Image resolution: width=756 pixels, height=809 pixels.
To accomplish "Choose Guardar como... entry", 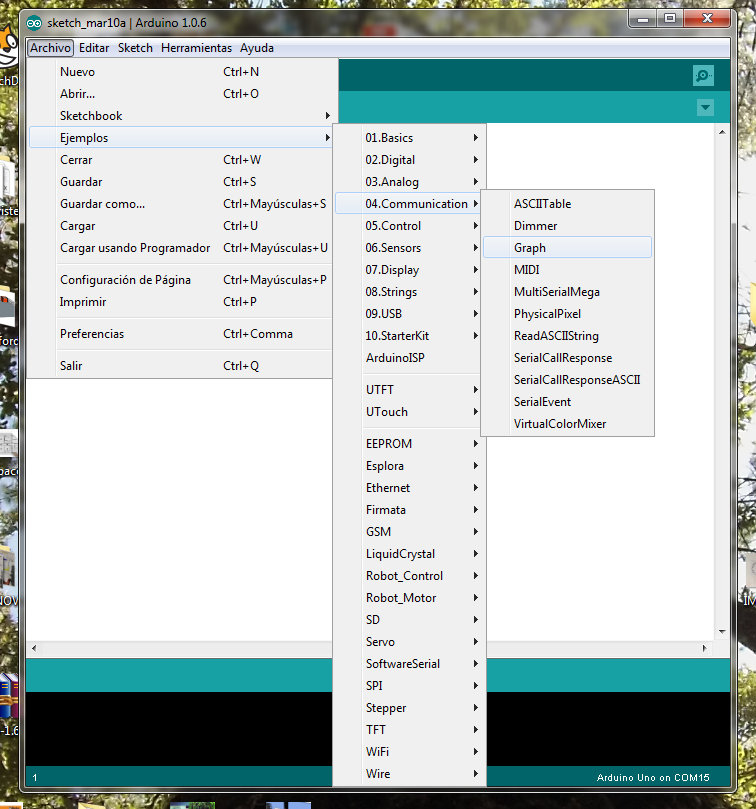I will [x=180, y=204].
